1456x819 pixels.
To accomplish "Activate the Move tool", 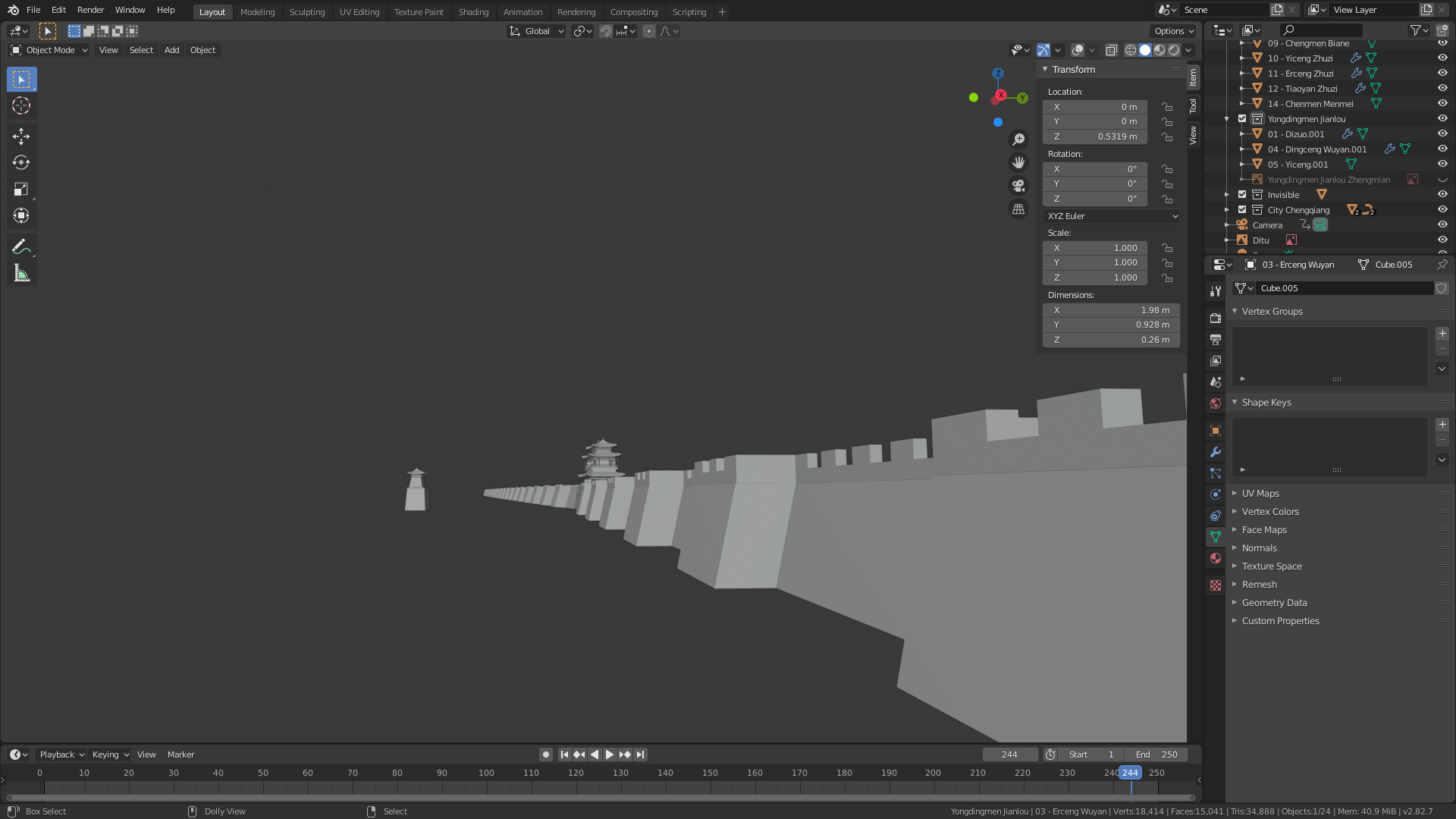I will pyautogui.click(x=21, y=136).
